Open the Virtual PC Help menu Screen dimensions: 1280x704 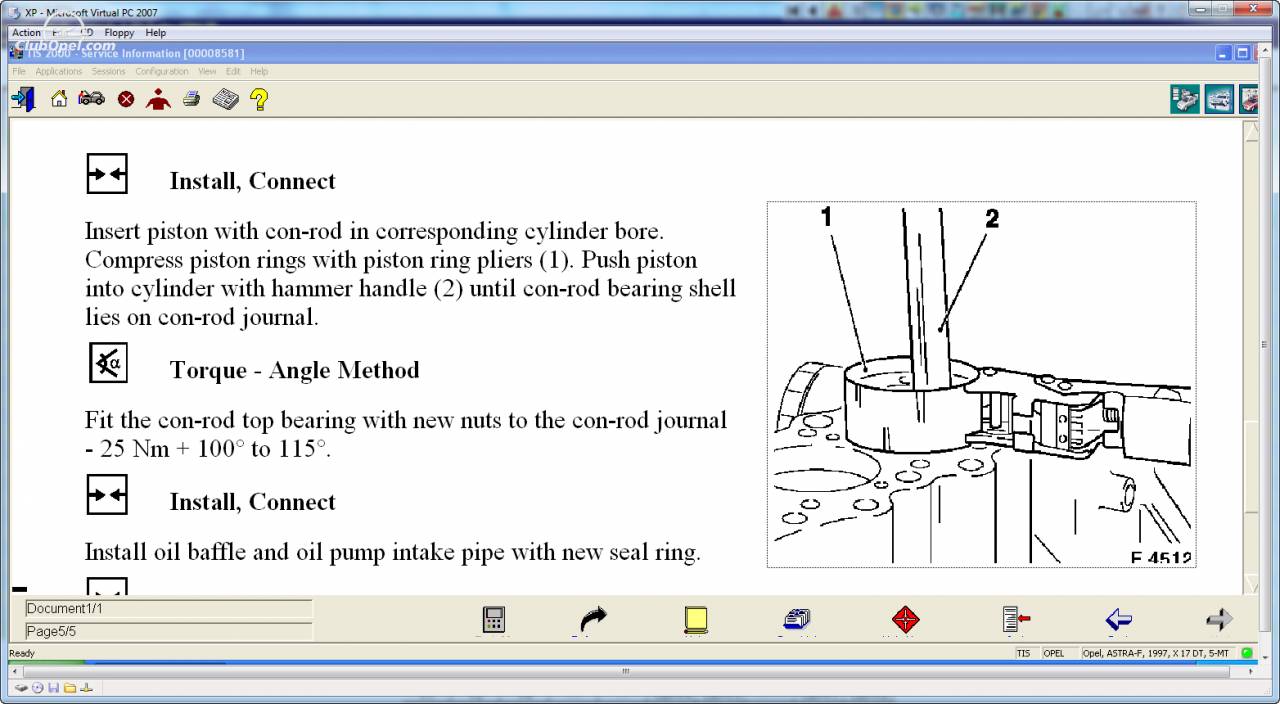(x=155, y=33)
